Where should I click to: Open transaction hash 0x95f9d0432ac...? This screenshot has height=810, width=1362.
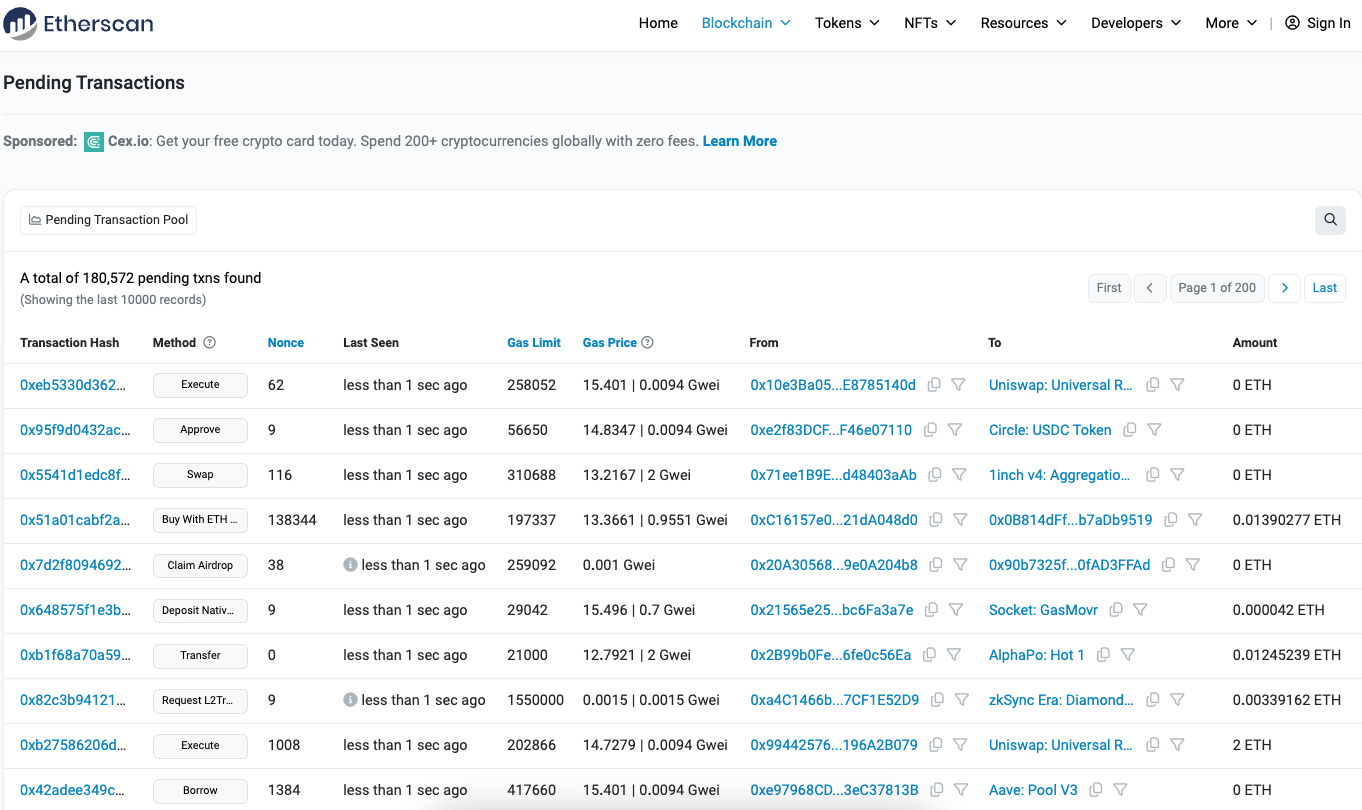click(x=75, y=430)
